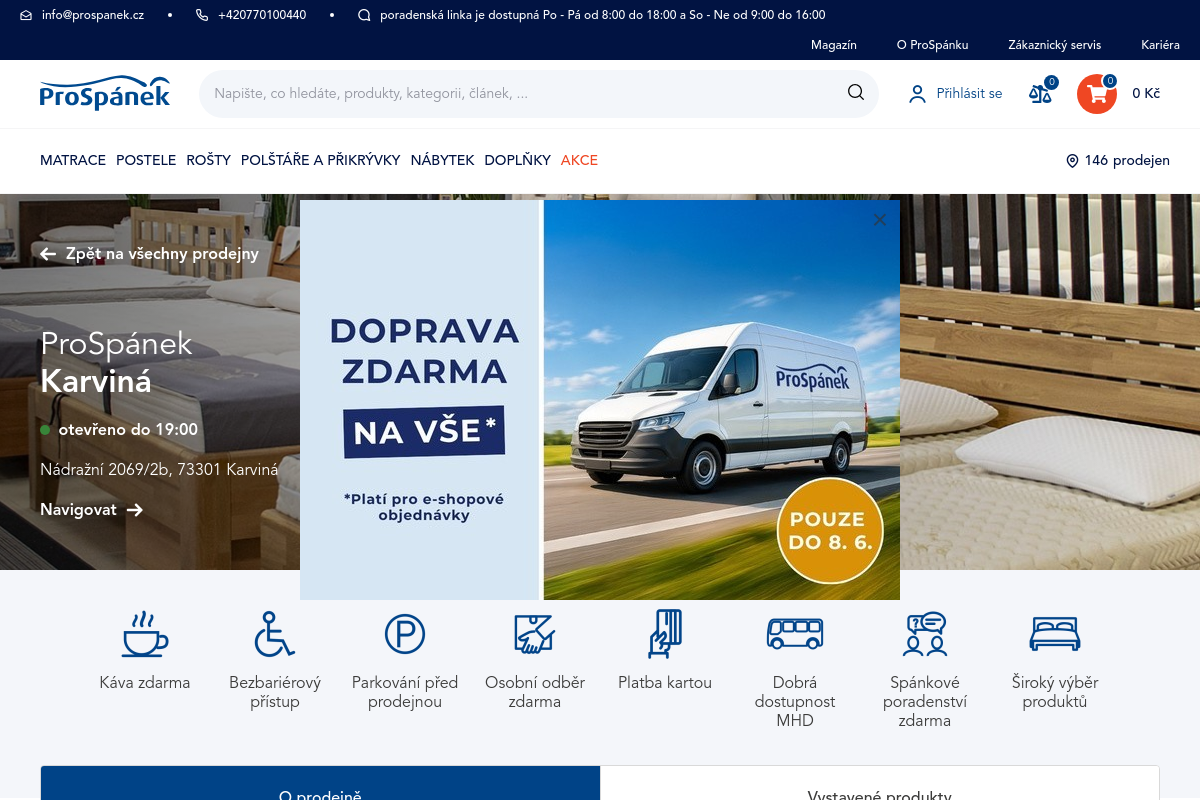
Task: Click Spánkové poradenství zdarma label
Action: pyautogui.click(x=925, y=701)
